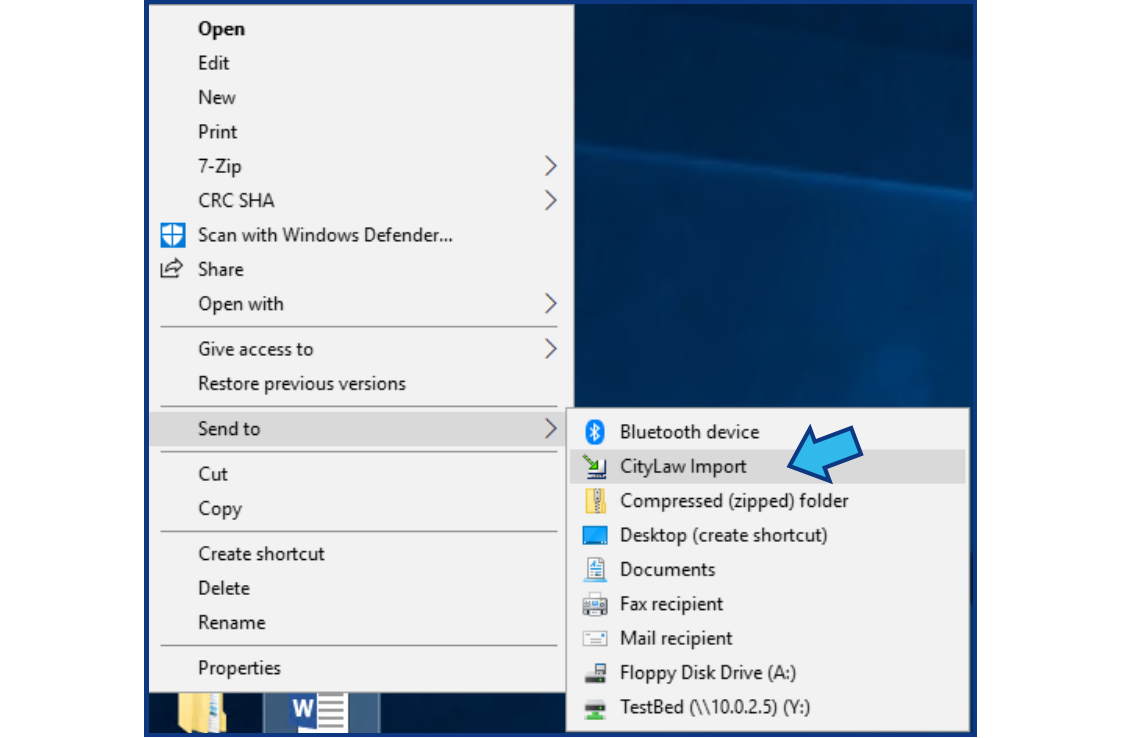Open the File Explorer taskbar folder
The image size is (1124, 738).
[203, 712]
